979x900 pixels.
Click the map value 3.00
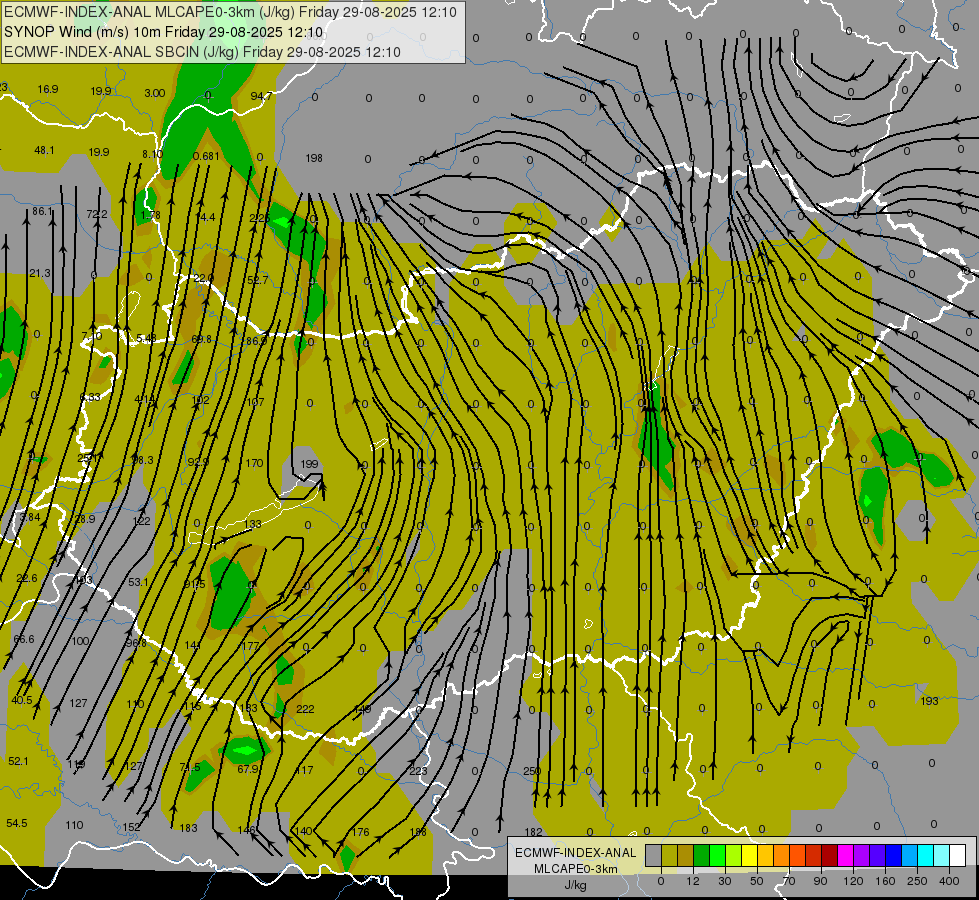pos(154,93)
